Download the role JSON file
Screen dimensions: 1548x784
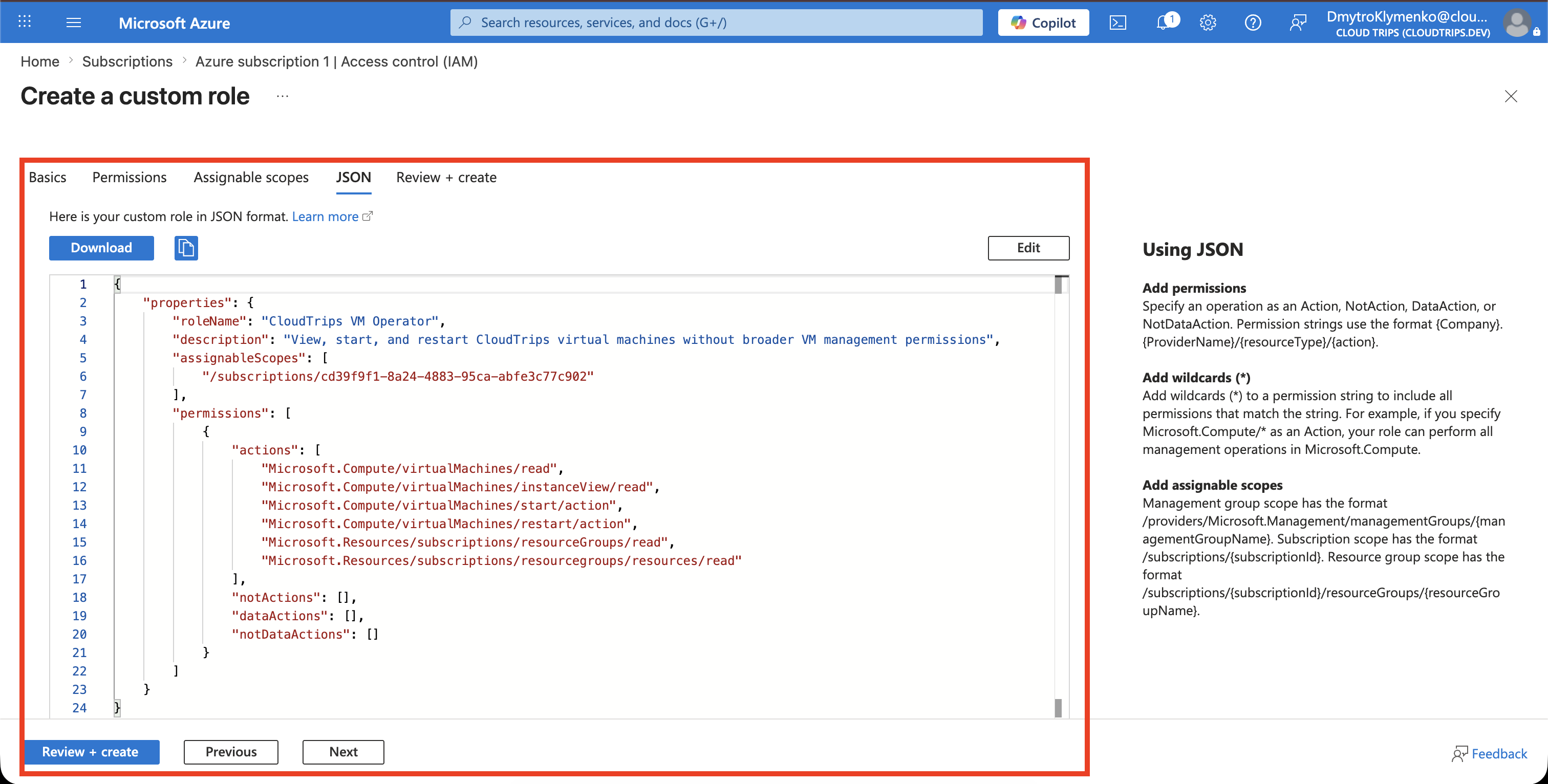click(x=101, y=248)
